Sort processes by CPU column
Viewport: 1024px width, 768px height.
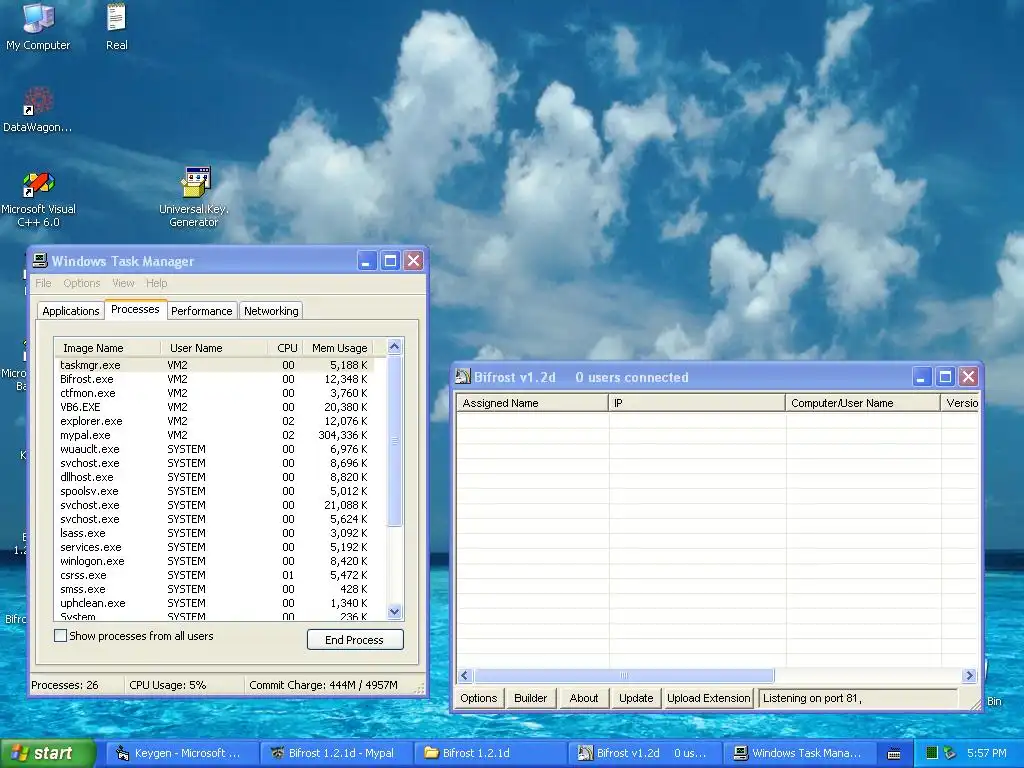pyautogui.click(x=285, y=348)
